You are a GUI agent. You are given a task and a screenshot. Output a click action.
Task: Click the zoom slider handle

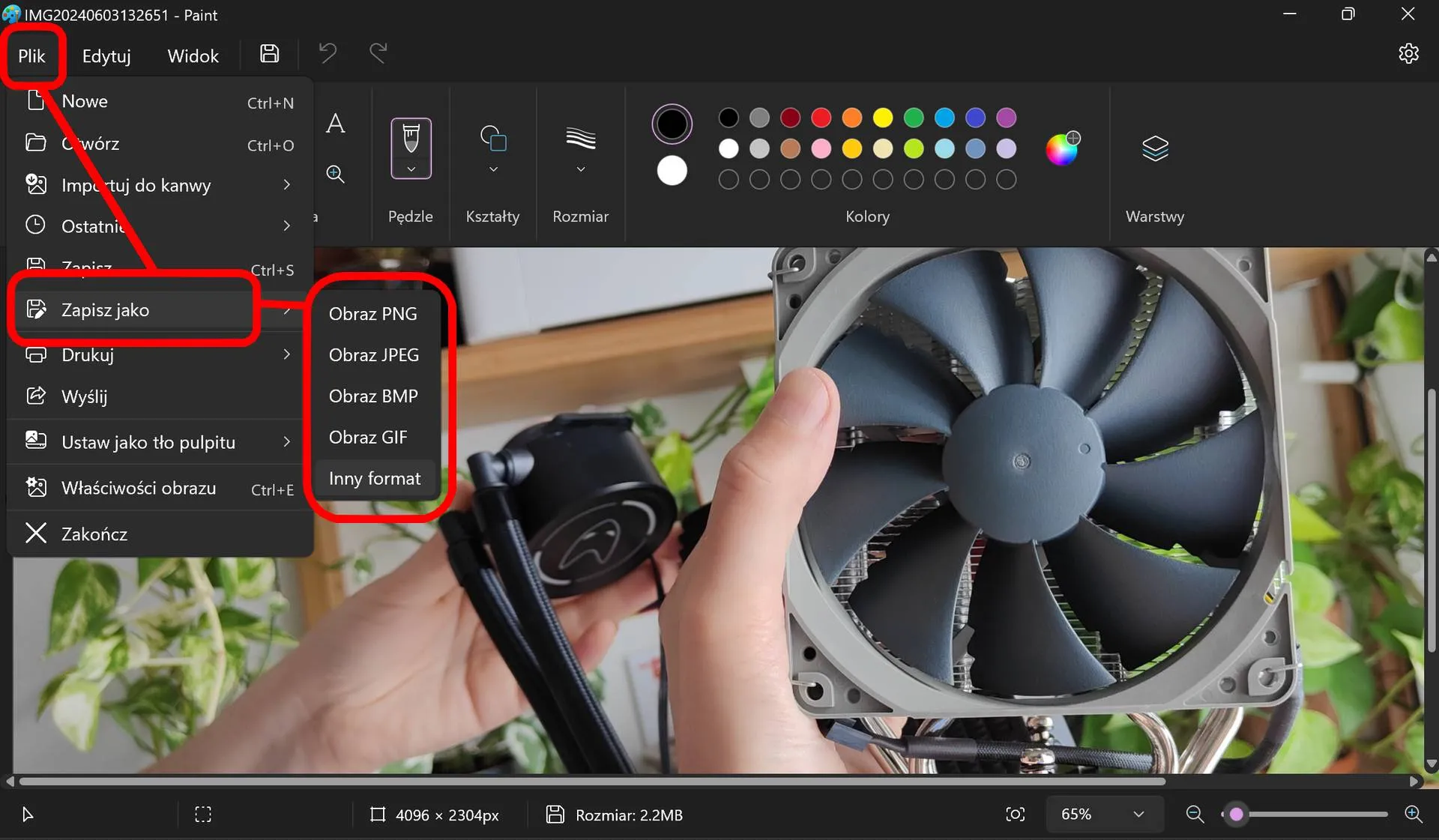click(1237, 815)
